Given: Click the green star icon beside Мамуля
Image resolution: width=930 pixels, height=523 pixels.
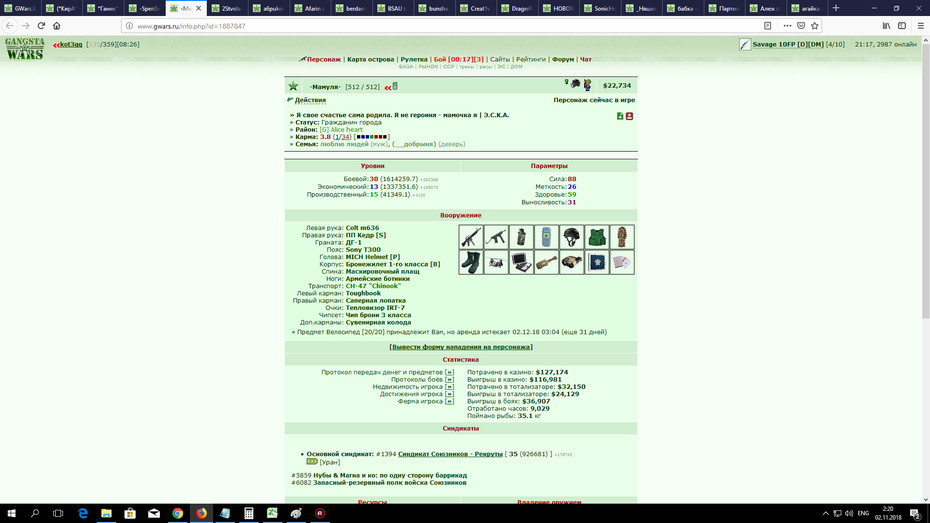Looking at the screenshot, I should pos(294,87).
